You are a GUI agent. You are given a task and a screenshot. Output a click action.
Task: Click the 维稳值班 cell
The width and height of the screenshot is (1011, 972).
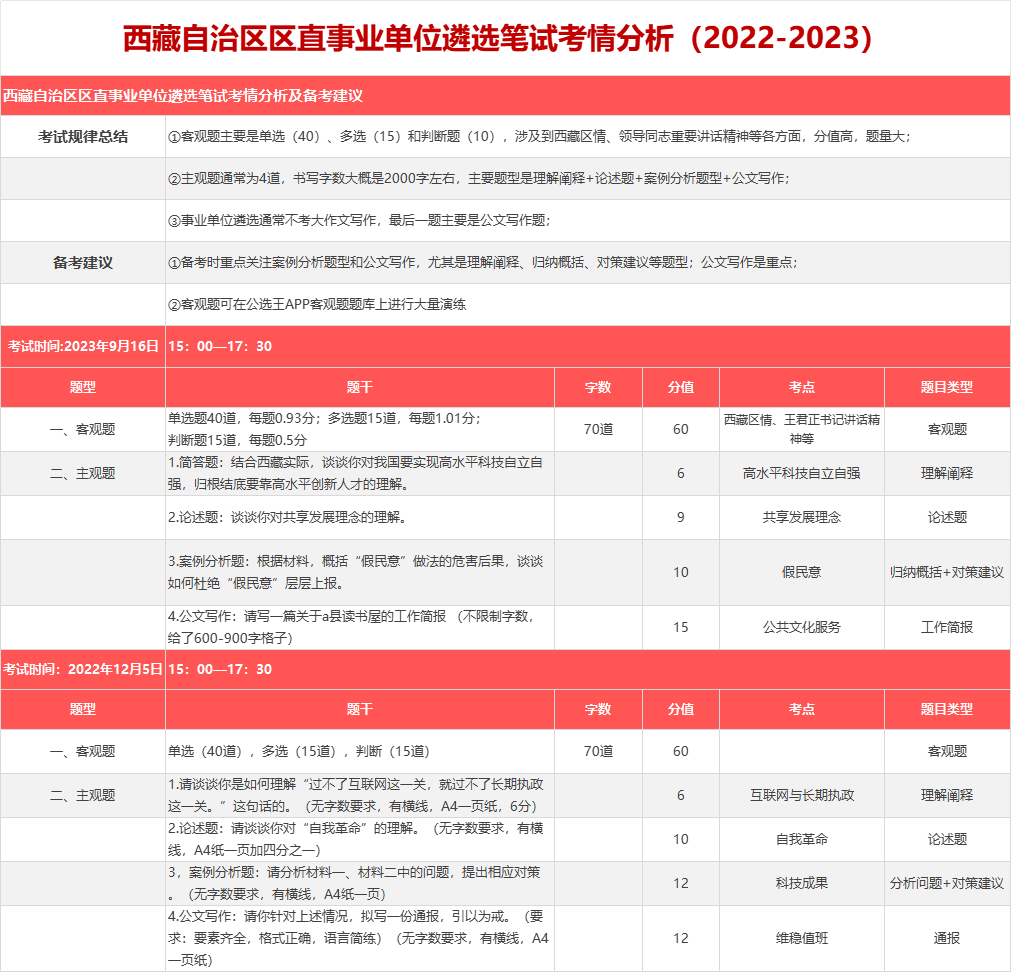pyautogui.click(x=801, y=938)
